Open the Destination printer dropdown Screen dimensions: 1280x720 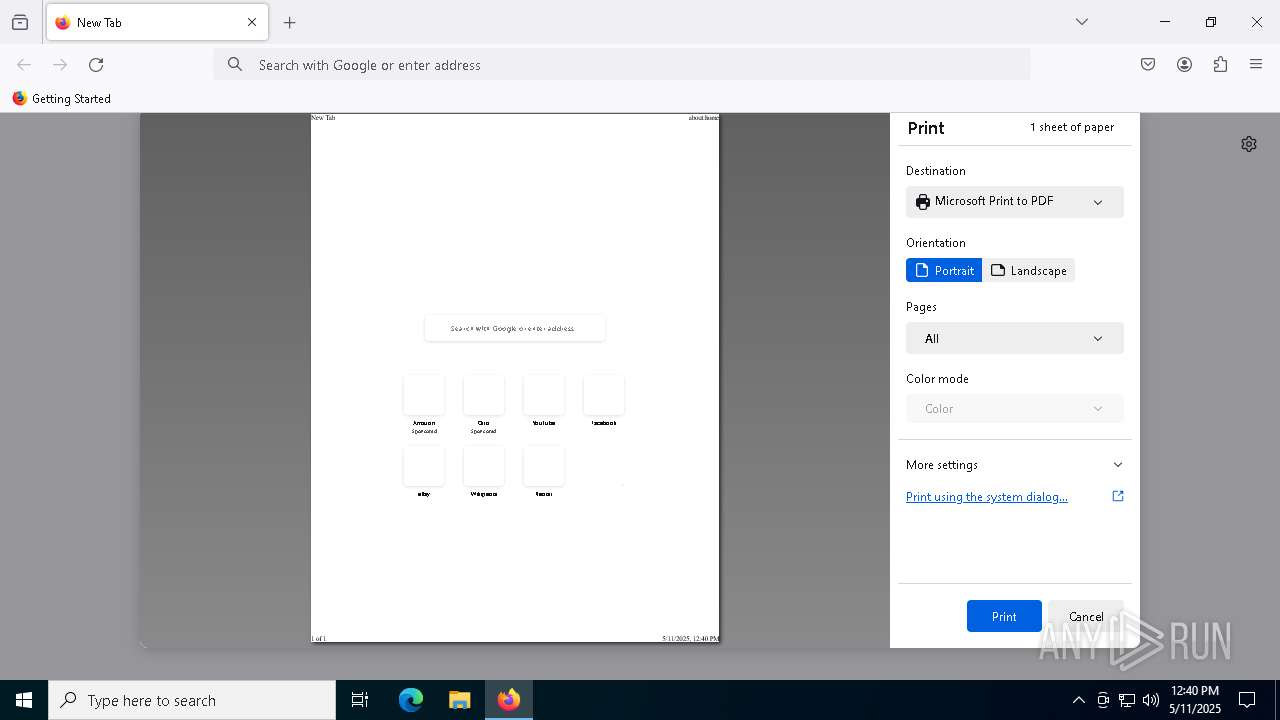pyautogui.click(x=1015, y=201)
